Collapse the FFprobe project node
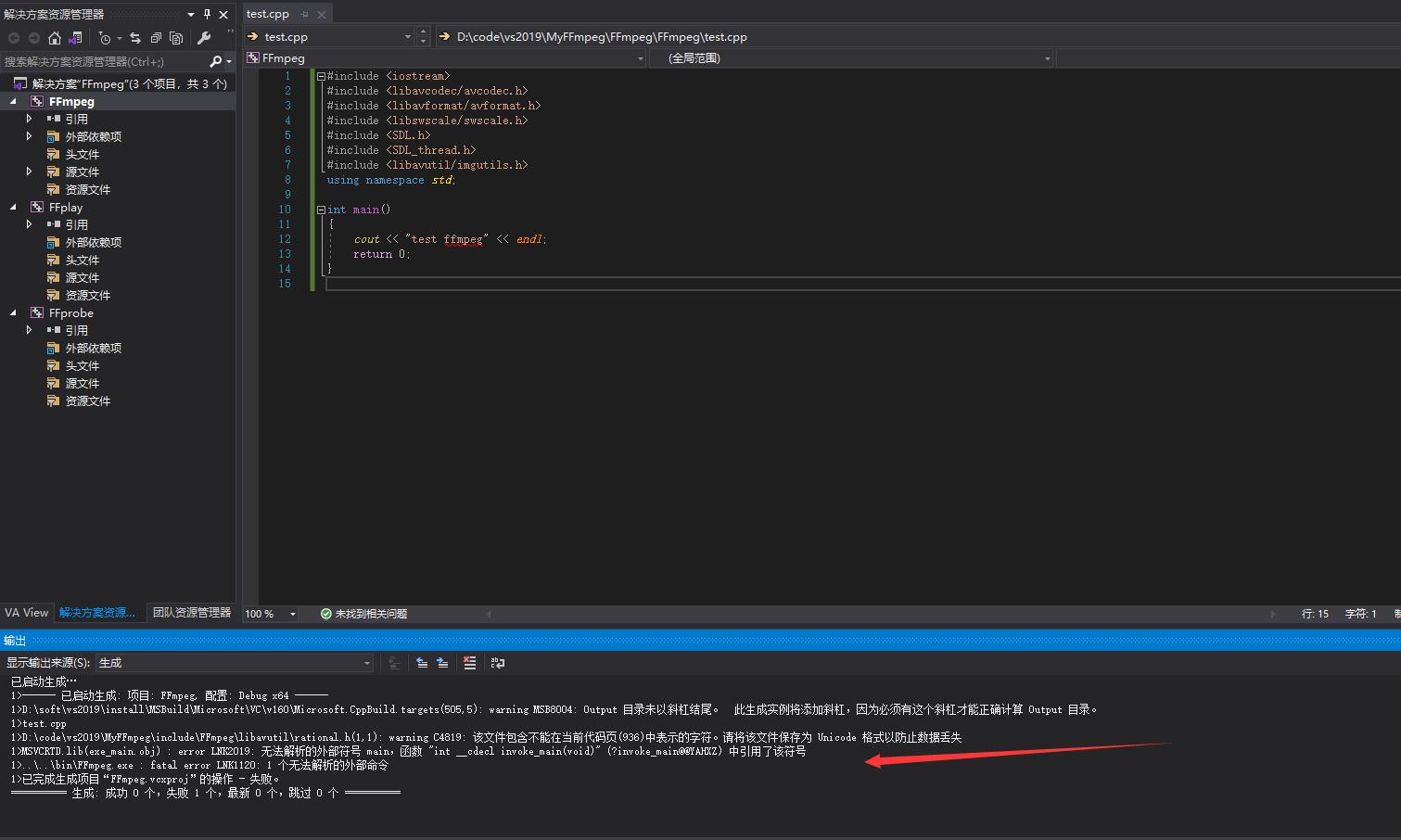 (x=13, y=312)
